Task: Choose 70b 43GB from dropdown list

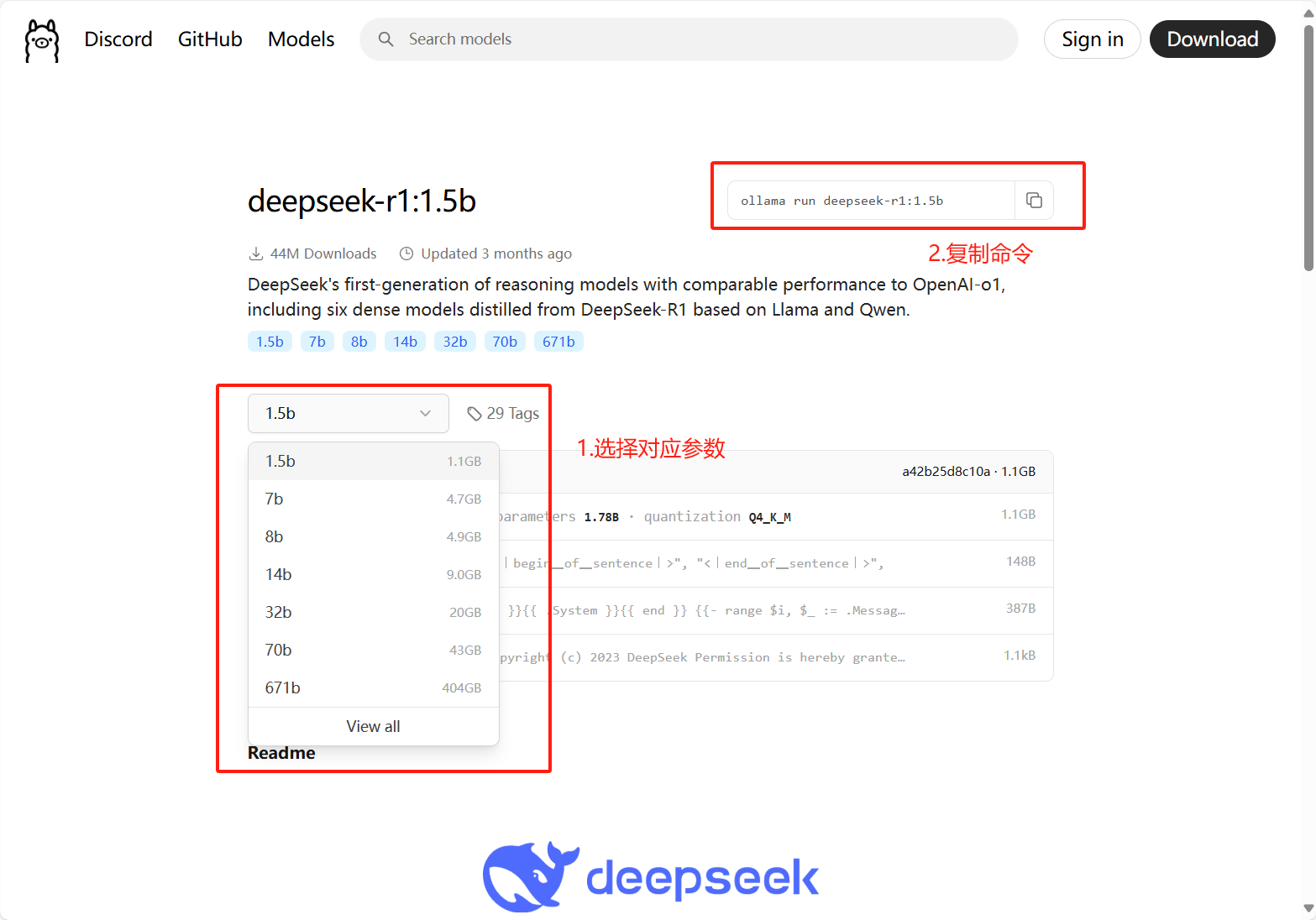Action: pos(374,650)
